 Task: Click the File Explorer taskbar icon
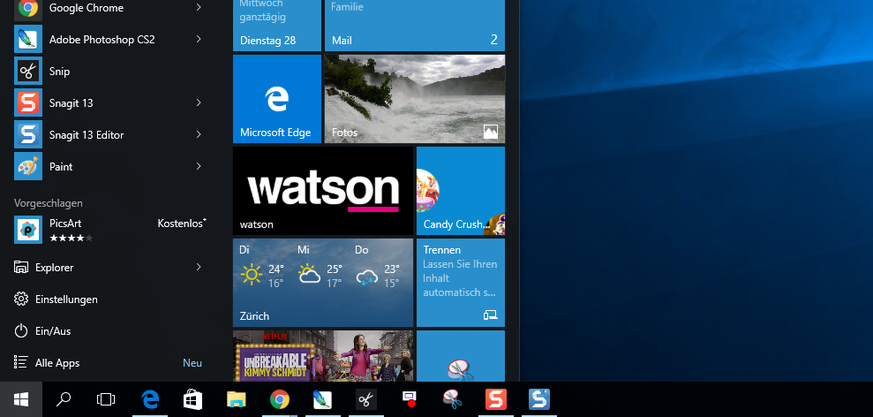236,399
